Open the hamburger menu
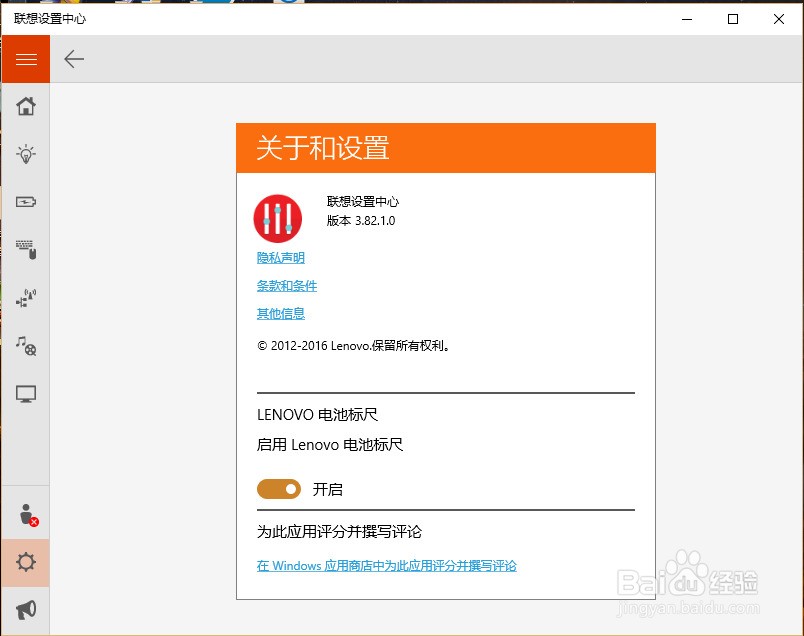 coord(26,59)
